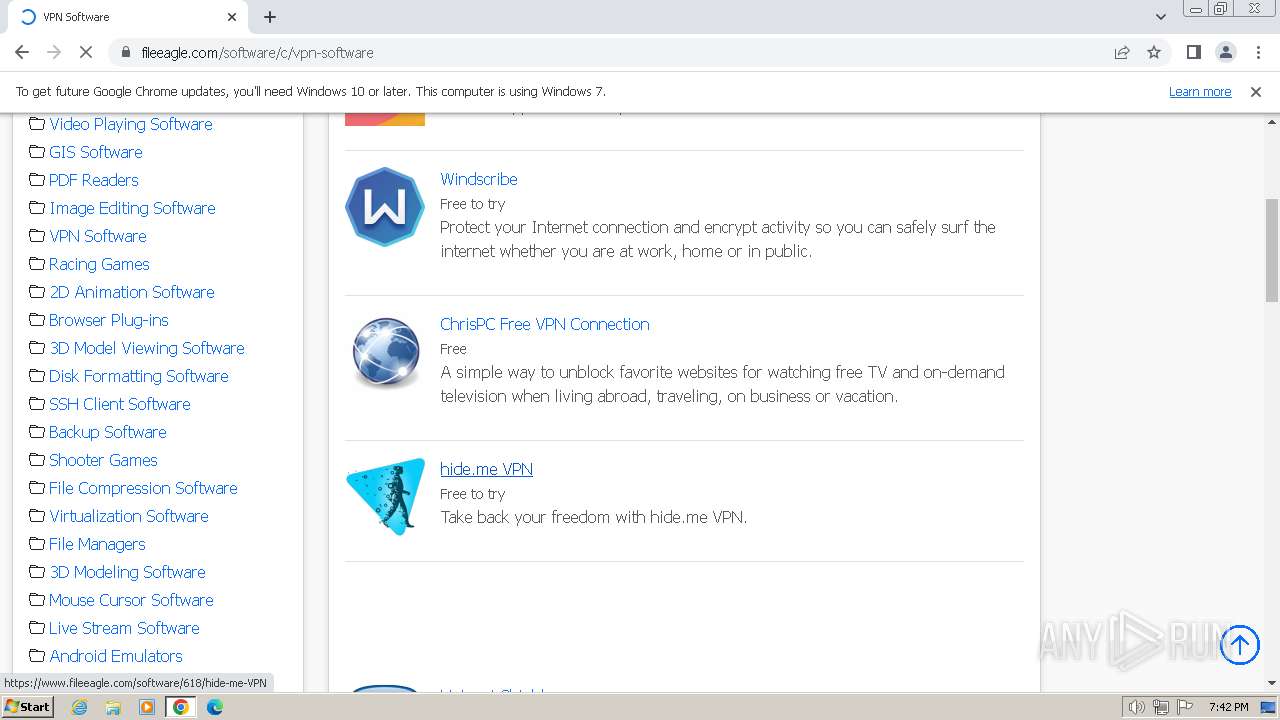Go to Disk Formatting Software category
The height and width of the screenshot is (720, 1280).
point(139,376)
